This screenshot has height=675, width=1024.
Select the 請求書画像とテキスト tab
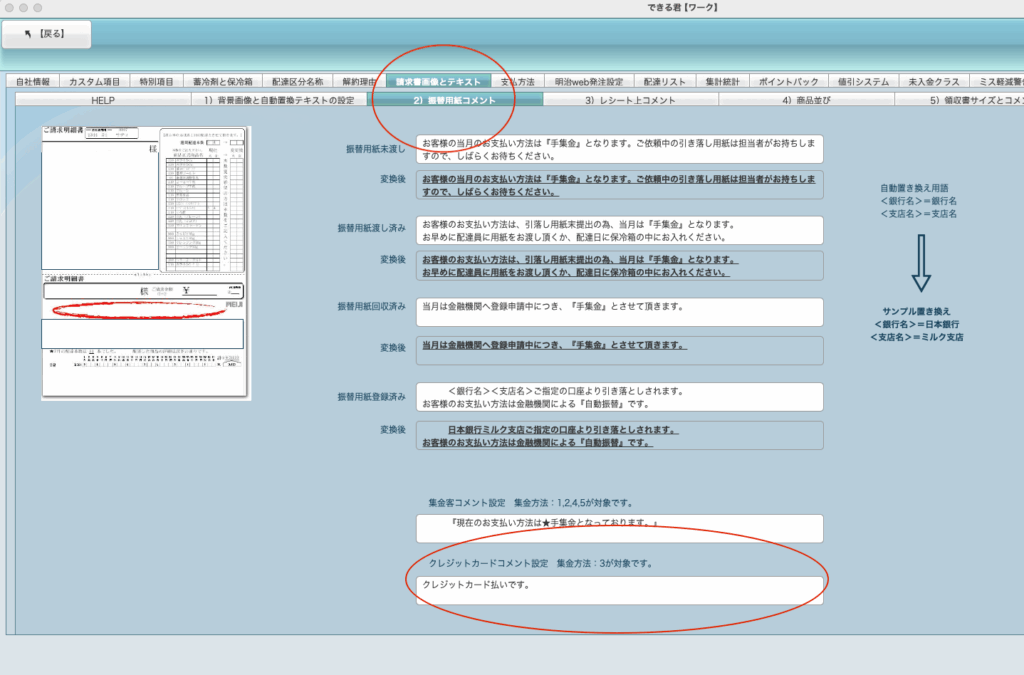point(438,82)
